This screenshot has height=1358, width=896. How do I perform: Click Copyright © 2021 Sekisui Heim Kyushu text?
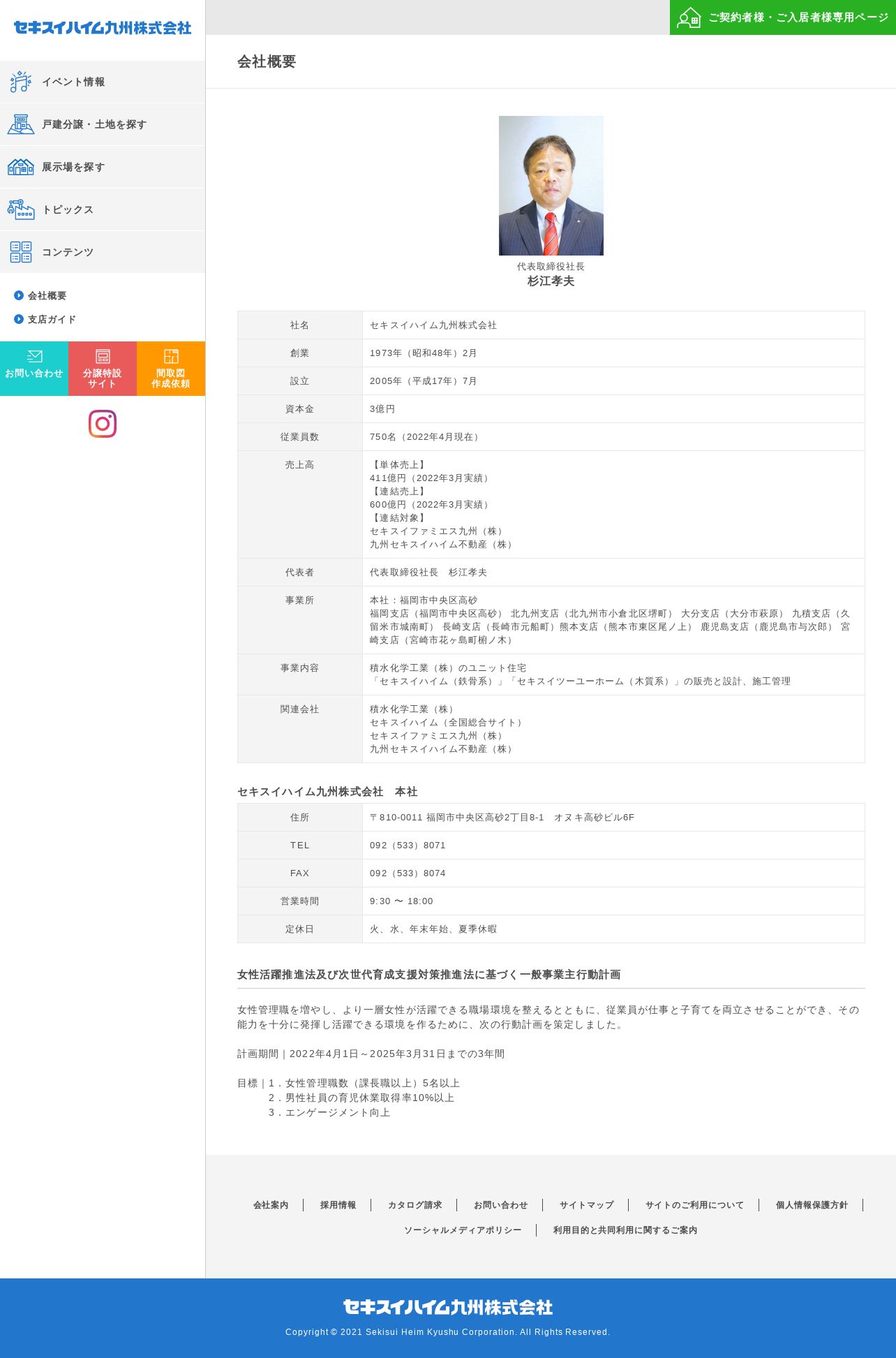click(447, 1332)
